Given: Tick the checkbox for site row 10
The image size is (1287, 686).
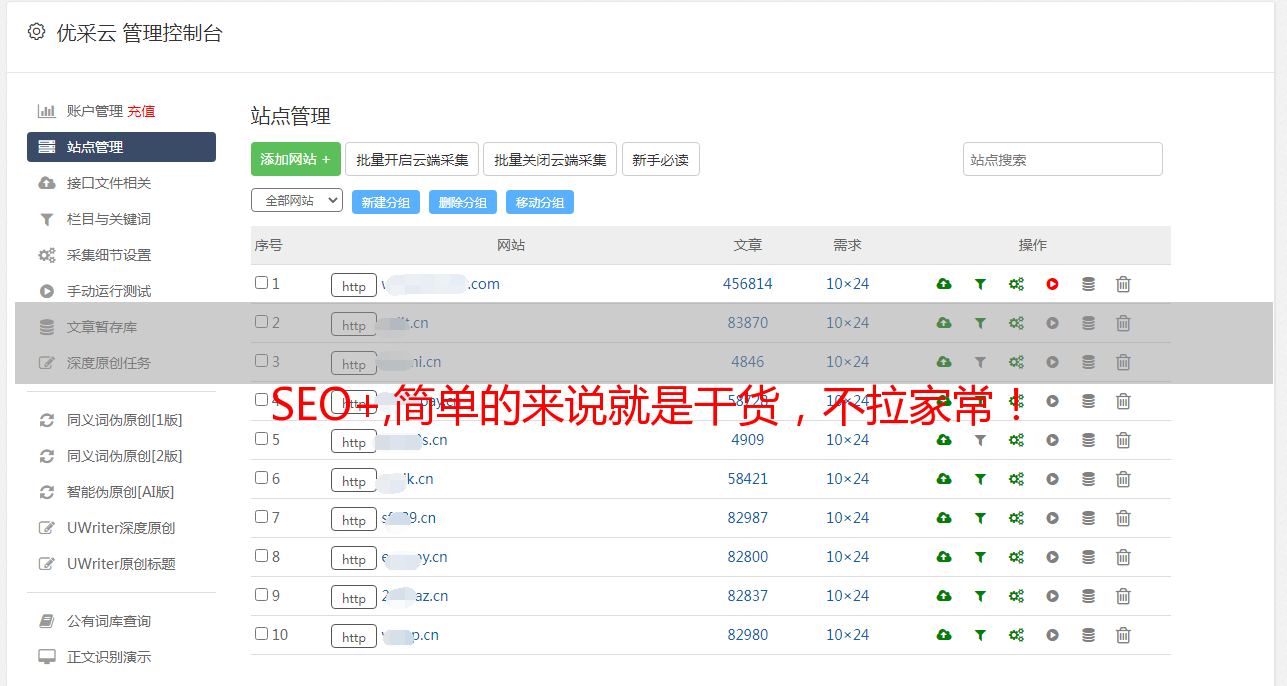Looking at the screenshot, I should pos(261,634).
